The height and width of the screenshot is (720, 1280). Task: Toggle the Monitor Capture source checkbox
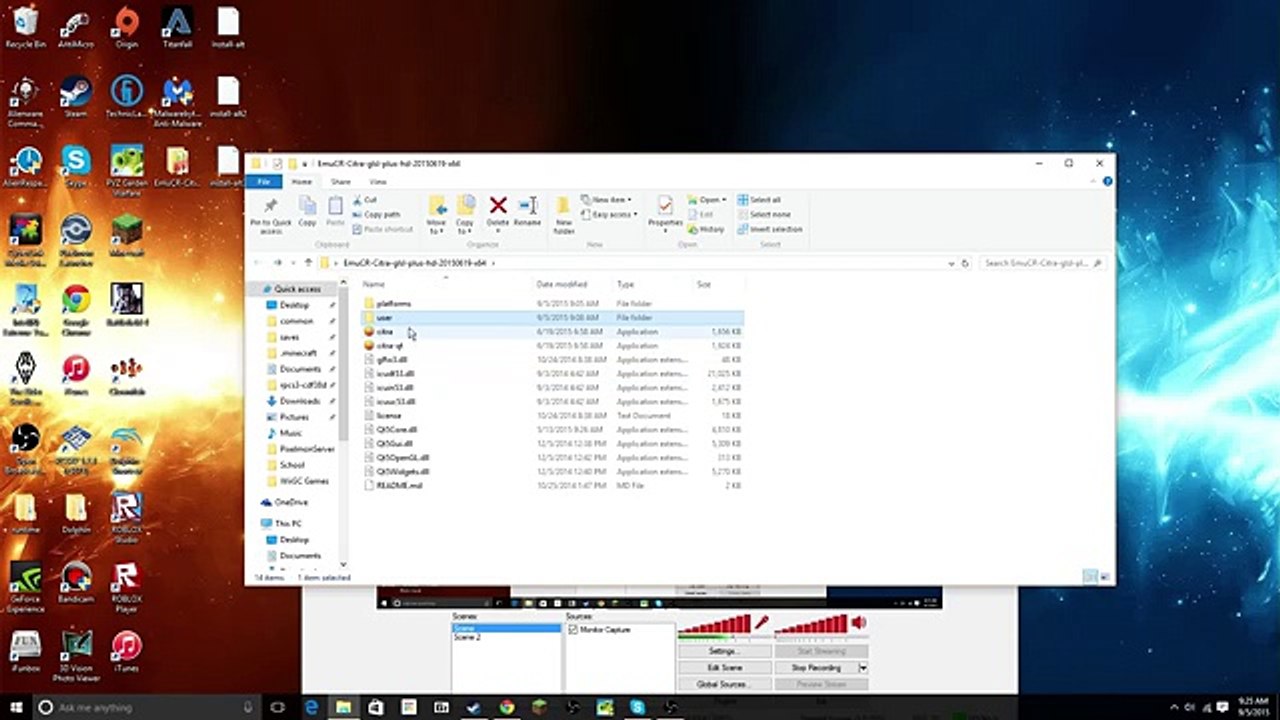point(573,630)
